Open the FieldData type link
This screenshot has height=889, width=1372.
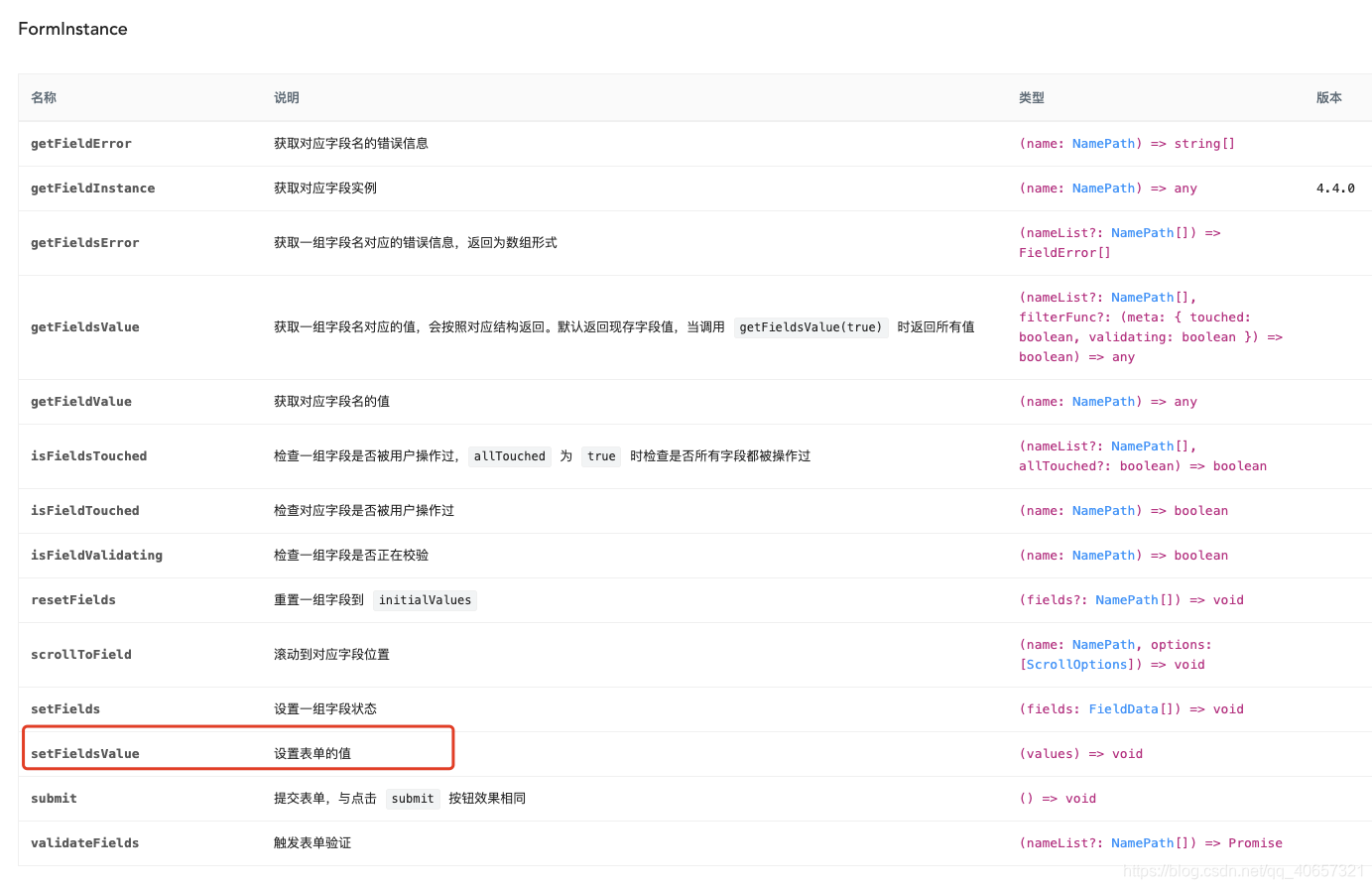(x=1123, y=709)
